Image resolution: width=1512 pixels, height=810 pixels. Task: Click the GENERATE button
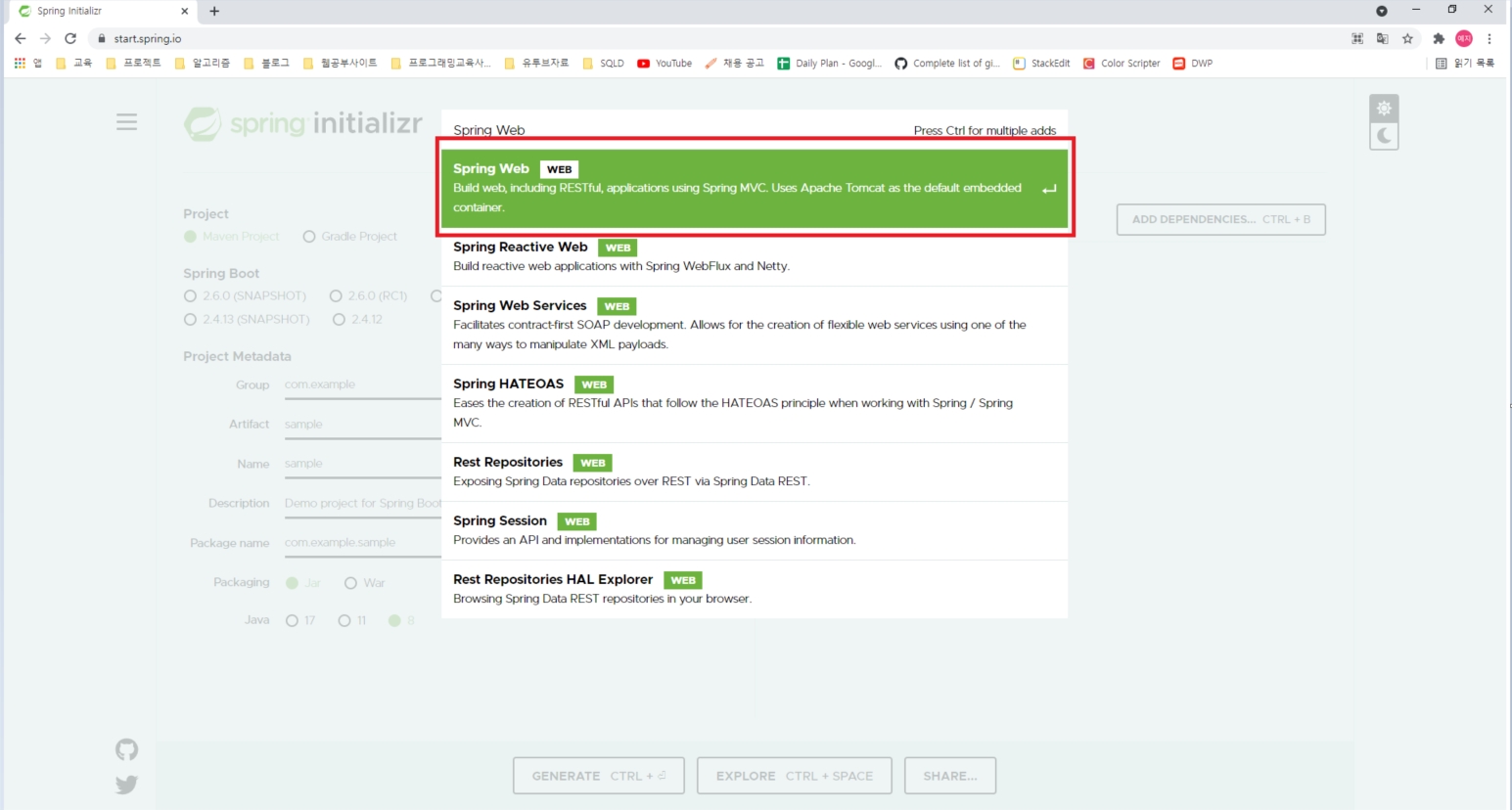point(599,776)
